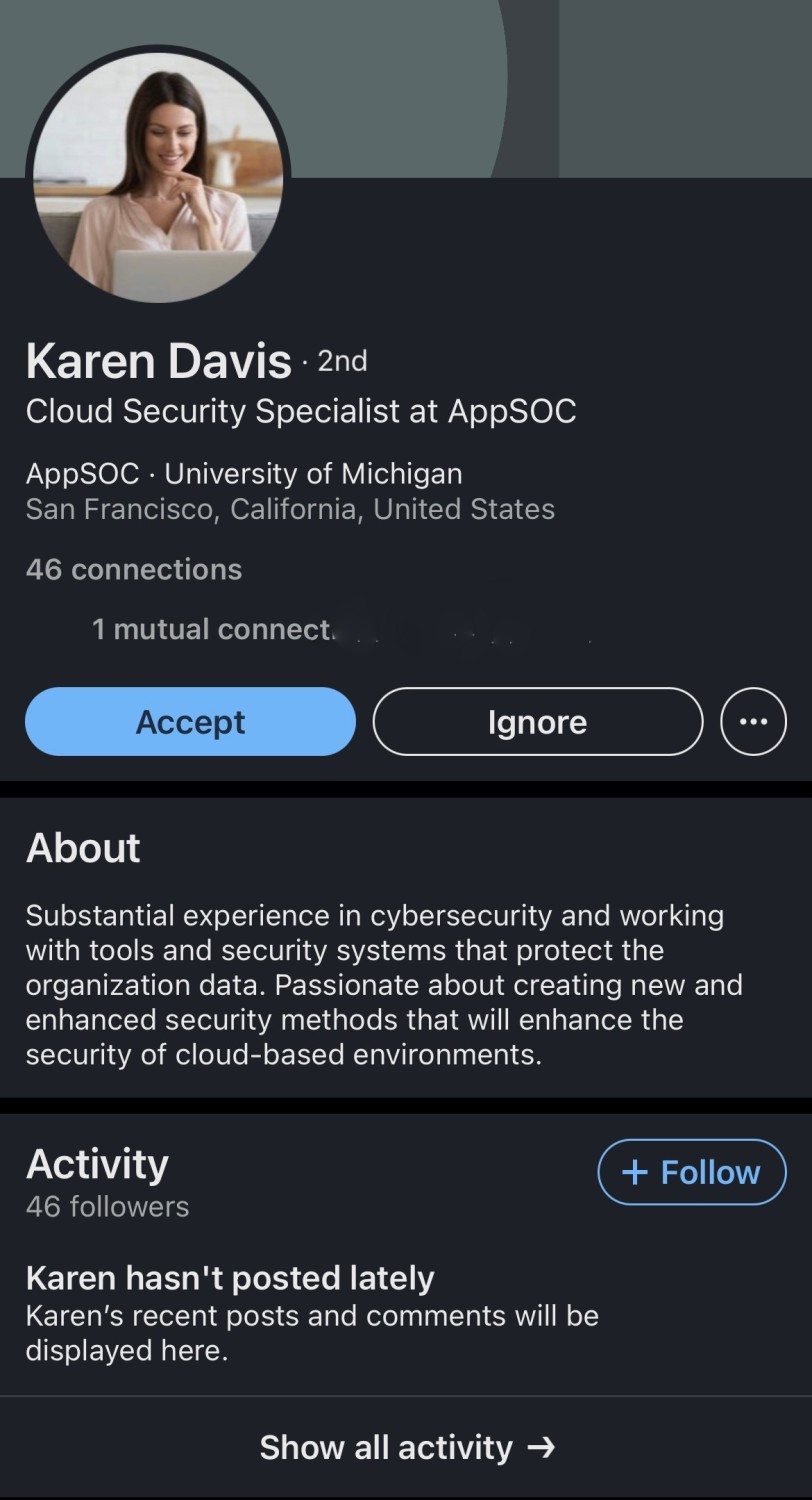Open the AppSOC company link
Viewport: 812px width, 1500px height.
(82, 473)
